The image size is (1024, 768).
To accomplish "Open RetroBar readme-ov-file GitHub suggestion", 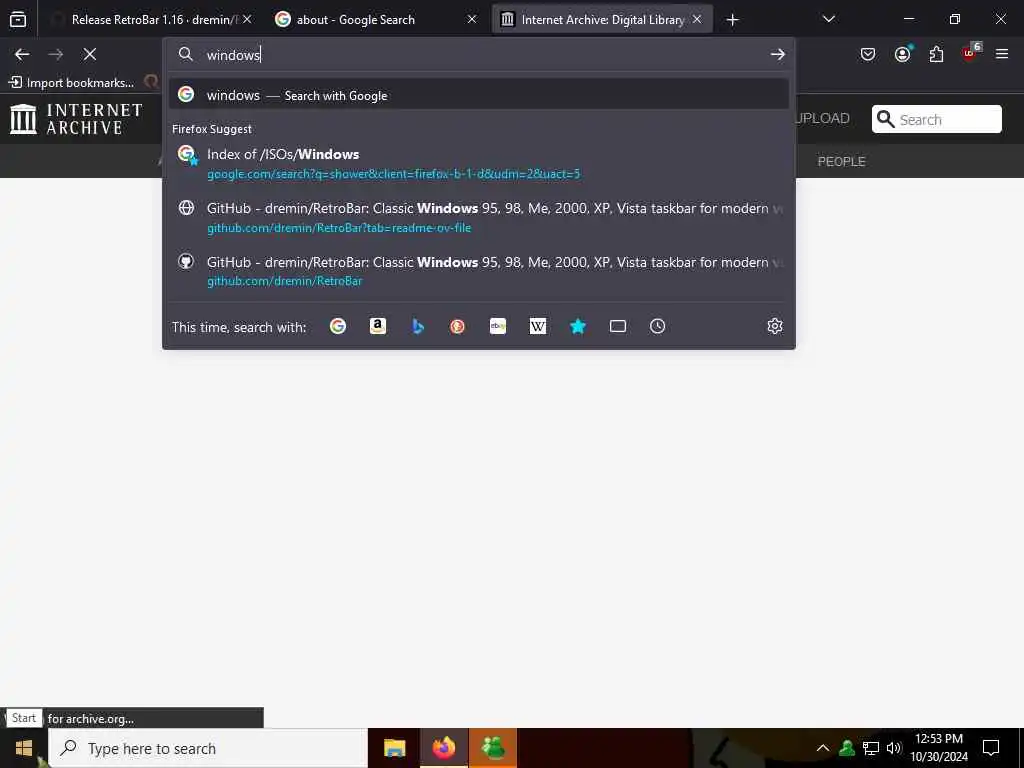I will (479, 217).
